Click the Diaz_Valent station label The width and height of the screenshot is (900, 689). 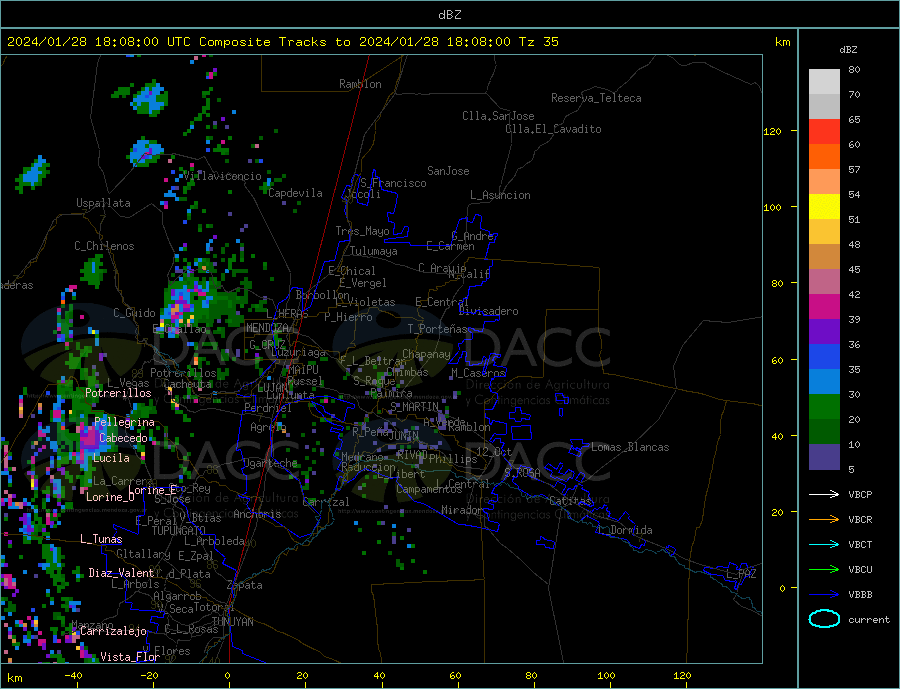tap(121, 573)
